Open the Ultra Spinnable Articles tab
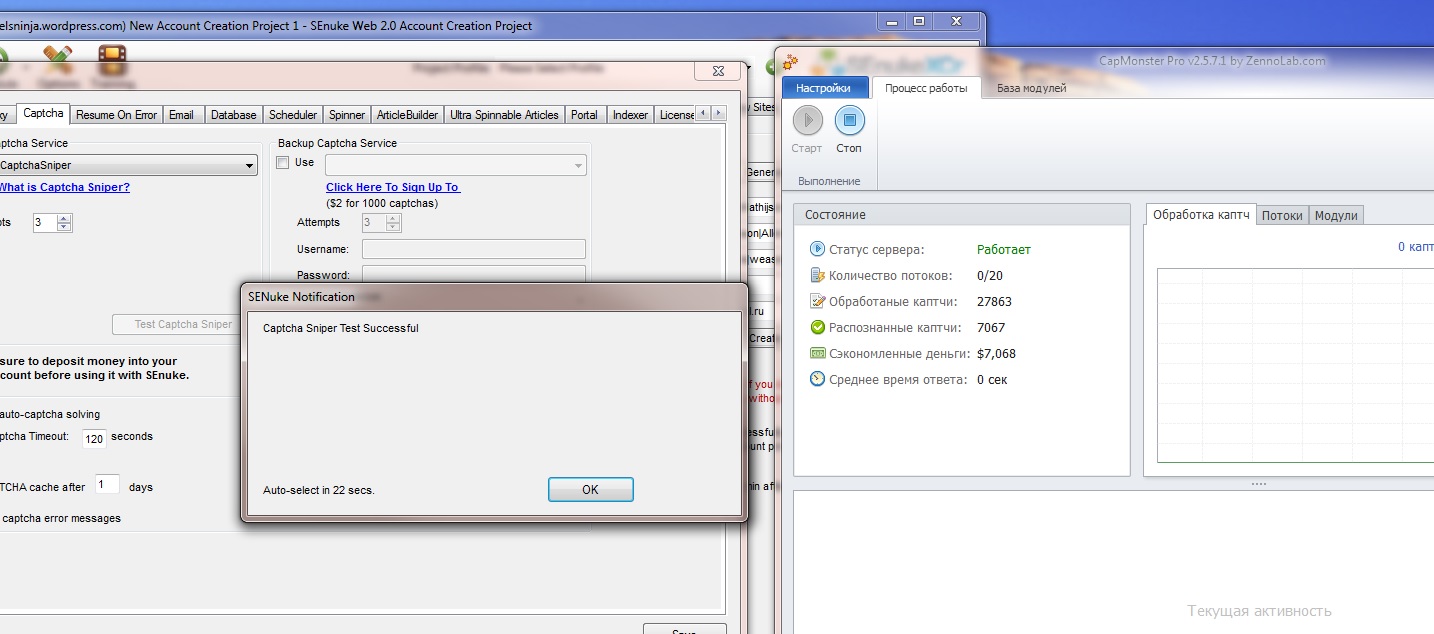Viewport: 1434px width, 634px height. (504, 115)
